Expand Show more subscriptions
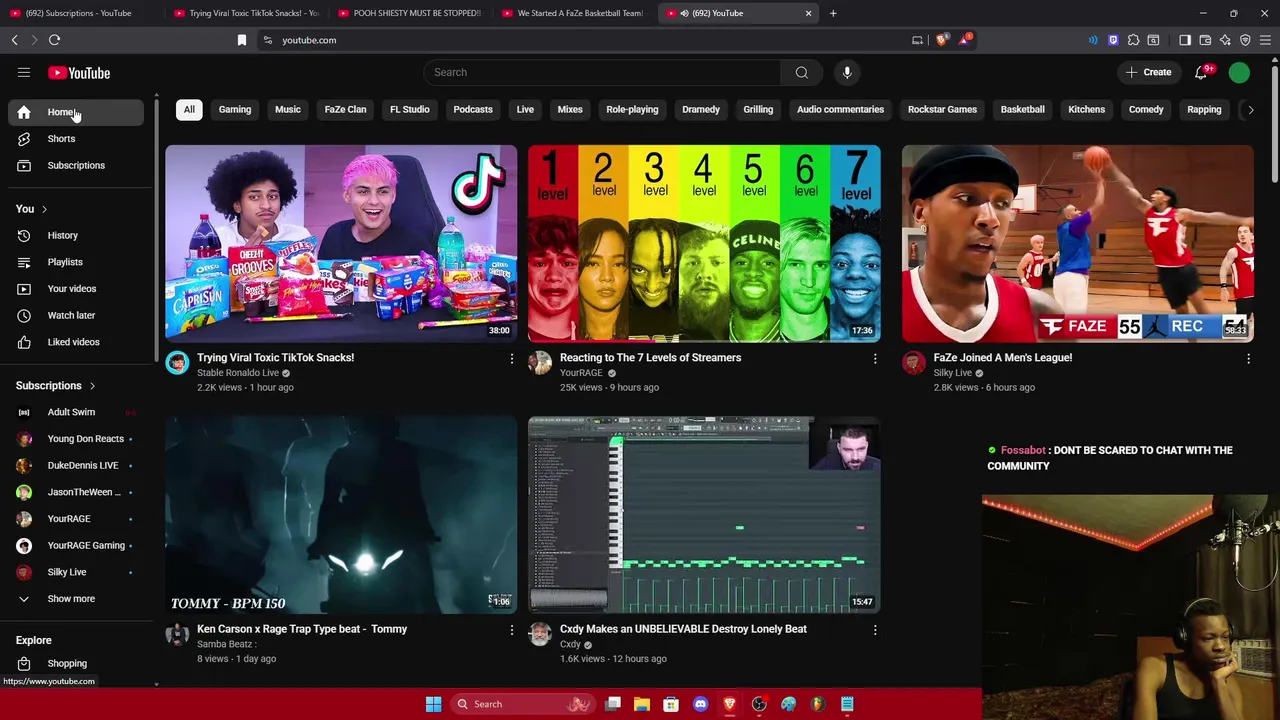Image resolution: width=1280 pixels, height=720 pixels. [x=76, y=599]
